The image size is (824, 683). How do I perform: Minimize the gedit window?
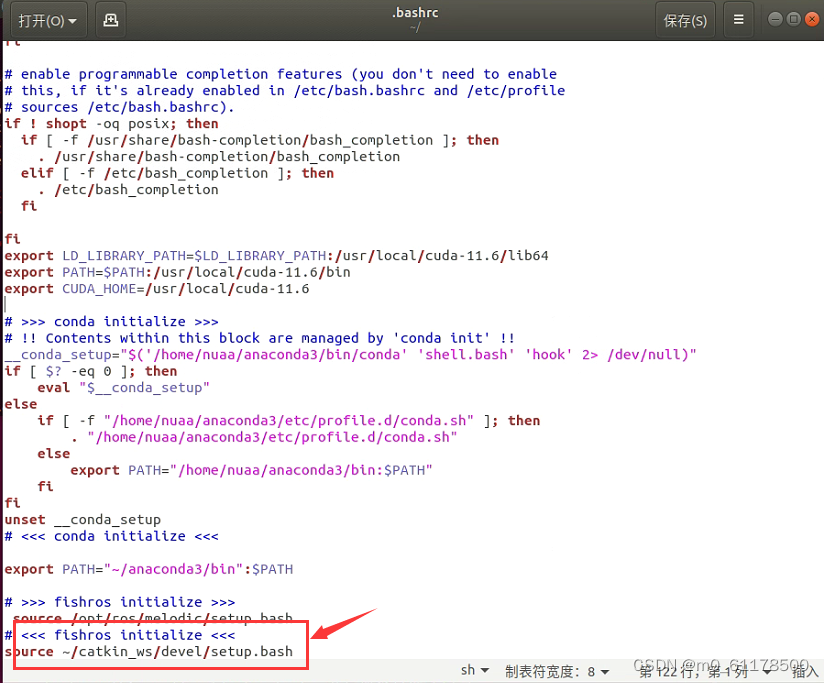click(775, 18)
